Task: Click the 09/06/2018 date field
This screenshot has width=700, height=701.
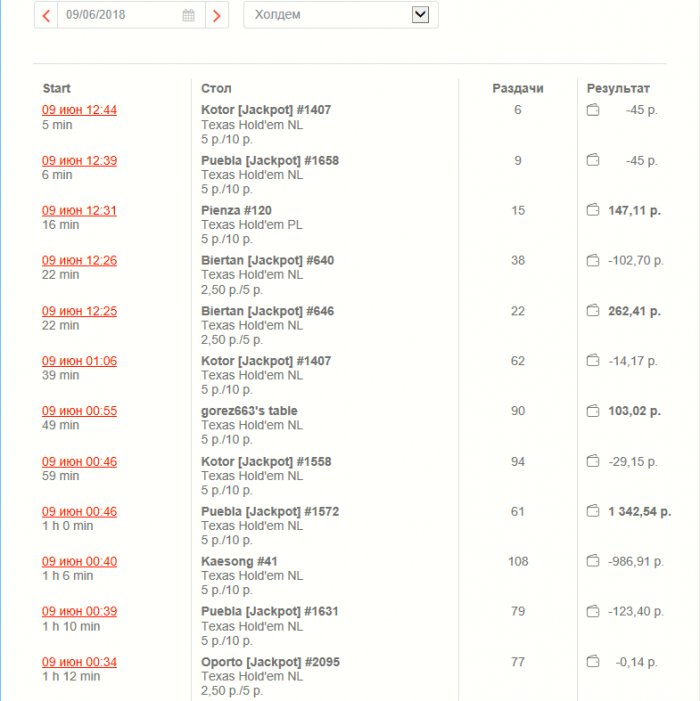Action: [131, 15]
